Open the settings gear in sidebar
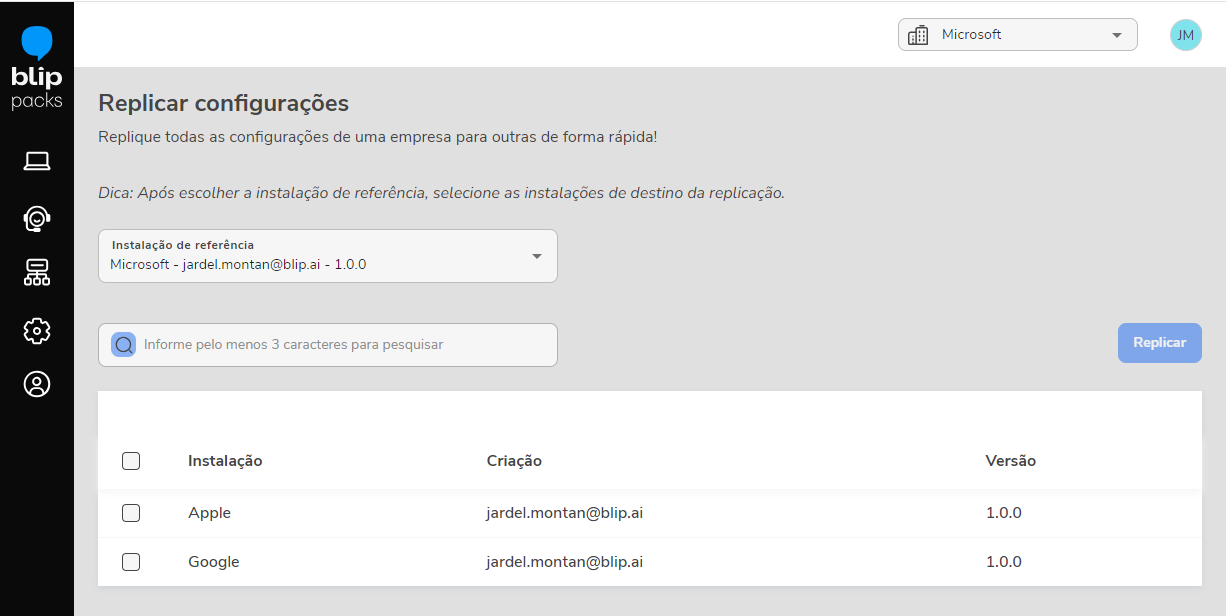 point(37,330)
